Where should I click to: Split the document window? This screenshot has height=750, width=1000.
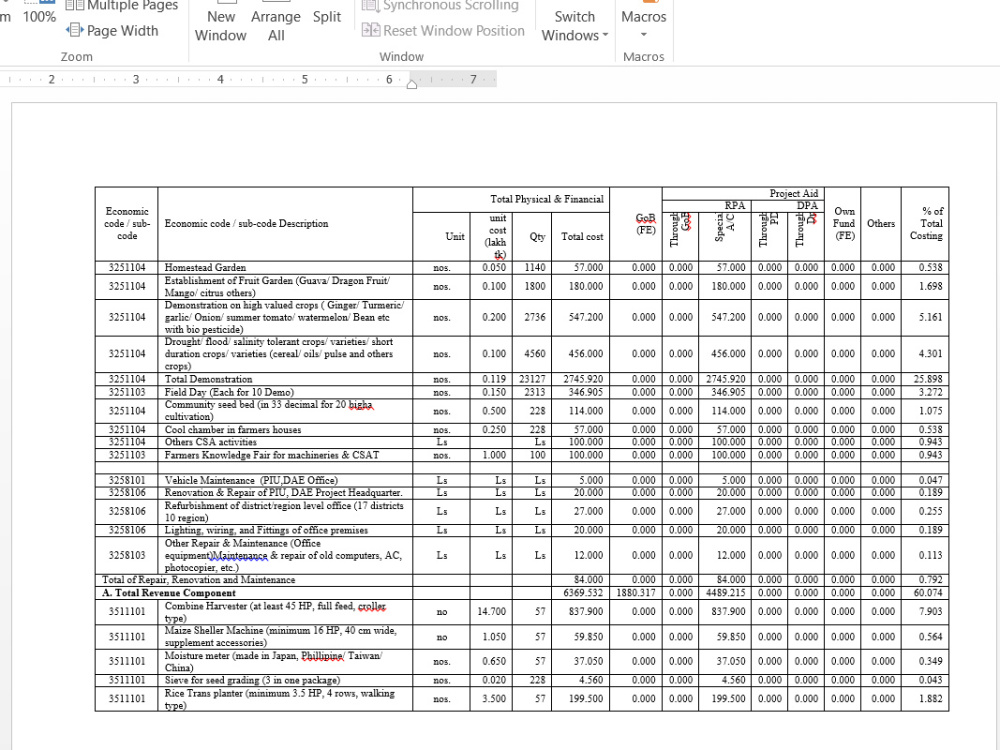327,17
